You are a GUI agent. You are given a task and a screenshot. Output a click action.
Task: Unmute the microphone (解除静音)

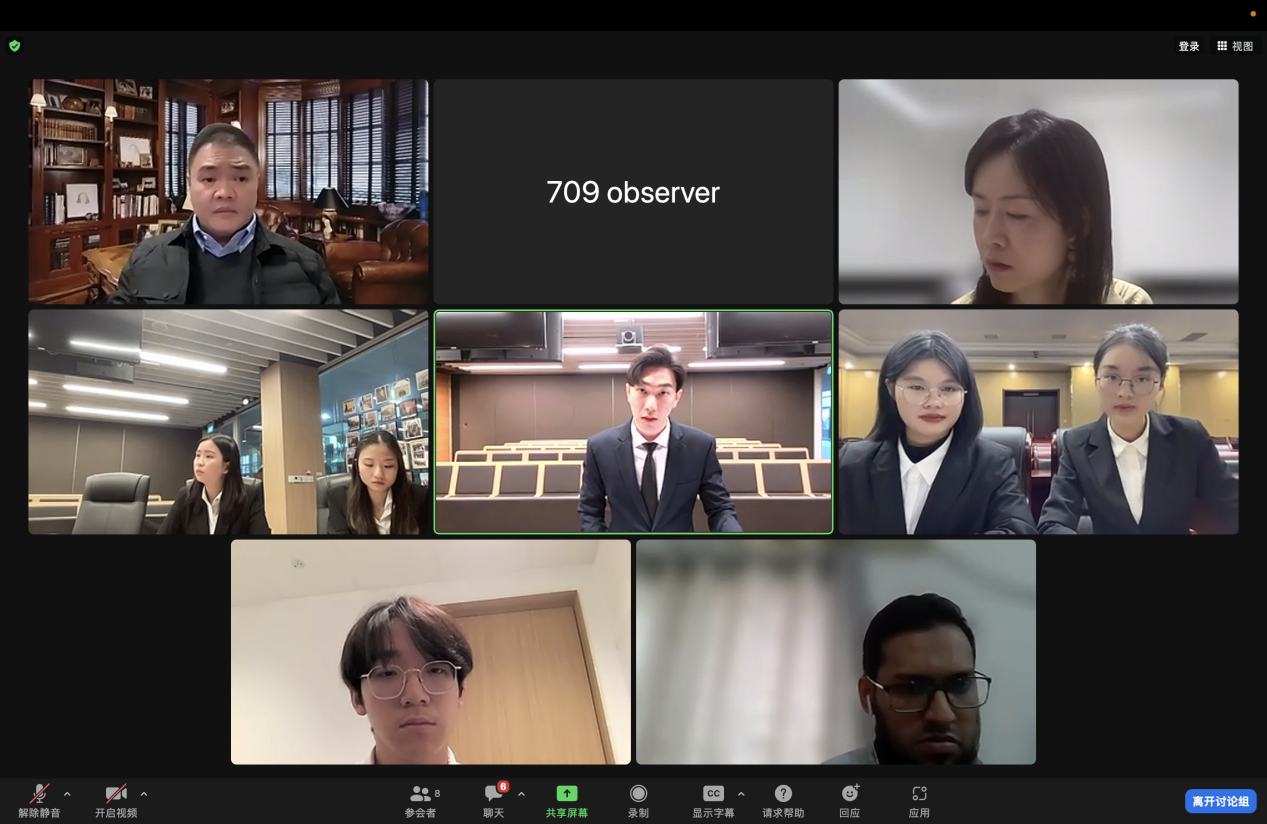[x=40, y=794]
